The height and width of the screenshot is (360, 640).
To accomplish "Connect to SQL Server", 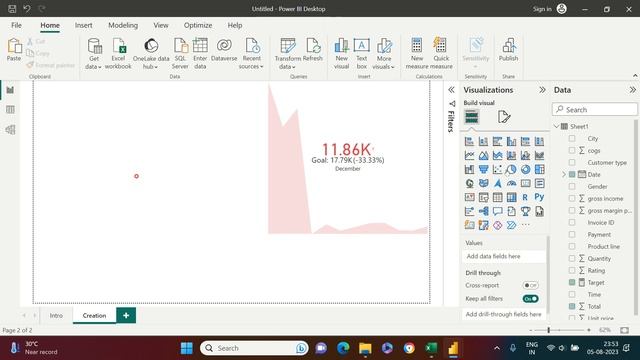I will click(x=180, y=53).
